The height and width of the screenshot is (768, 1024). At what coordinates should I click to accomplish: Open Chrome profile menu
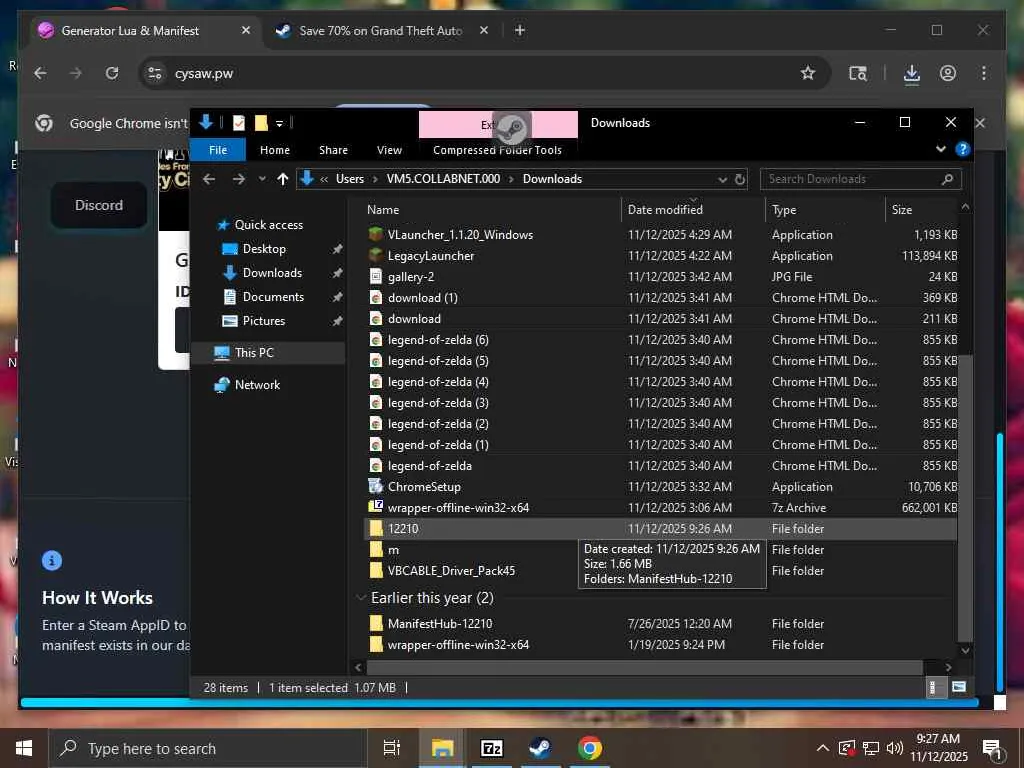pyautogui.click(x=948, y=73)
